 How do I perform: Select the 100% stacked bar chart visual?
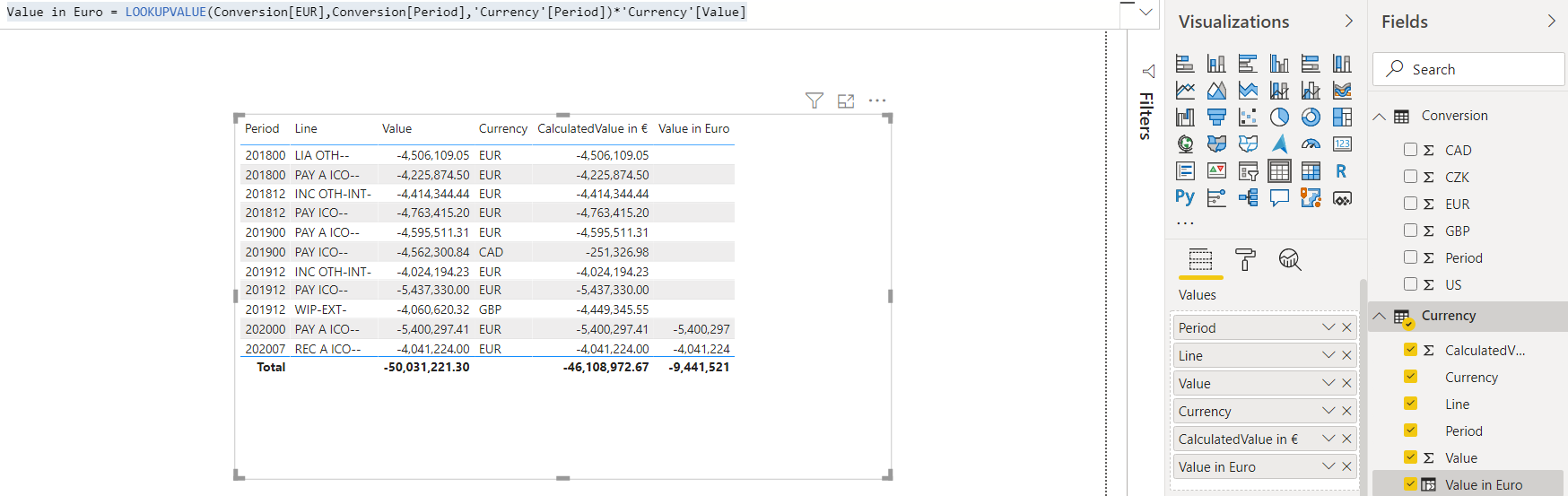[1311, 64]
